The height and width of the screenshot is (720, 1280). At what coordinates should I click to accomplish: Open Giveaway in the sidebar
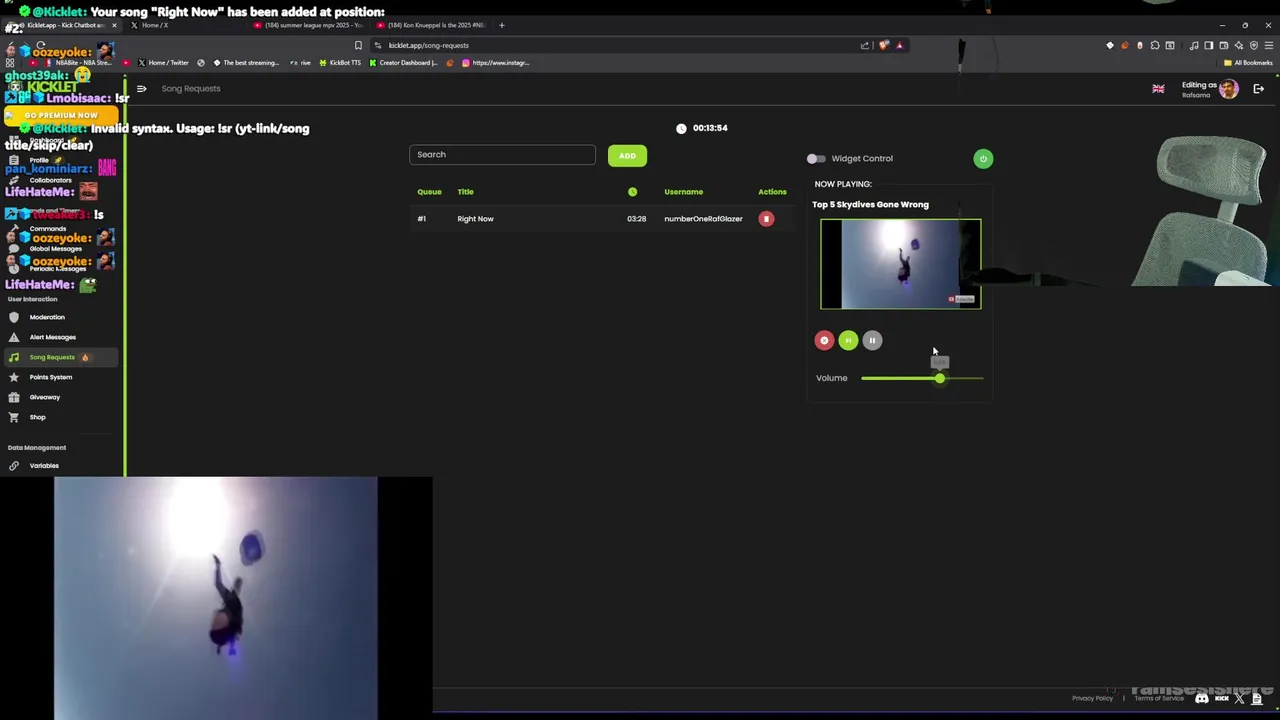[44, 397]
